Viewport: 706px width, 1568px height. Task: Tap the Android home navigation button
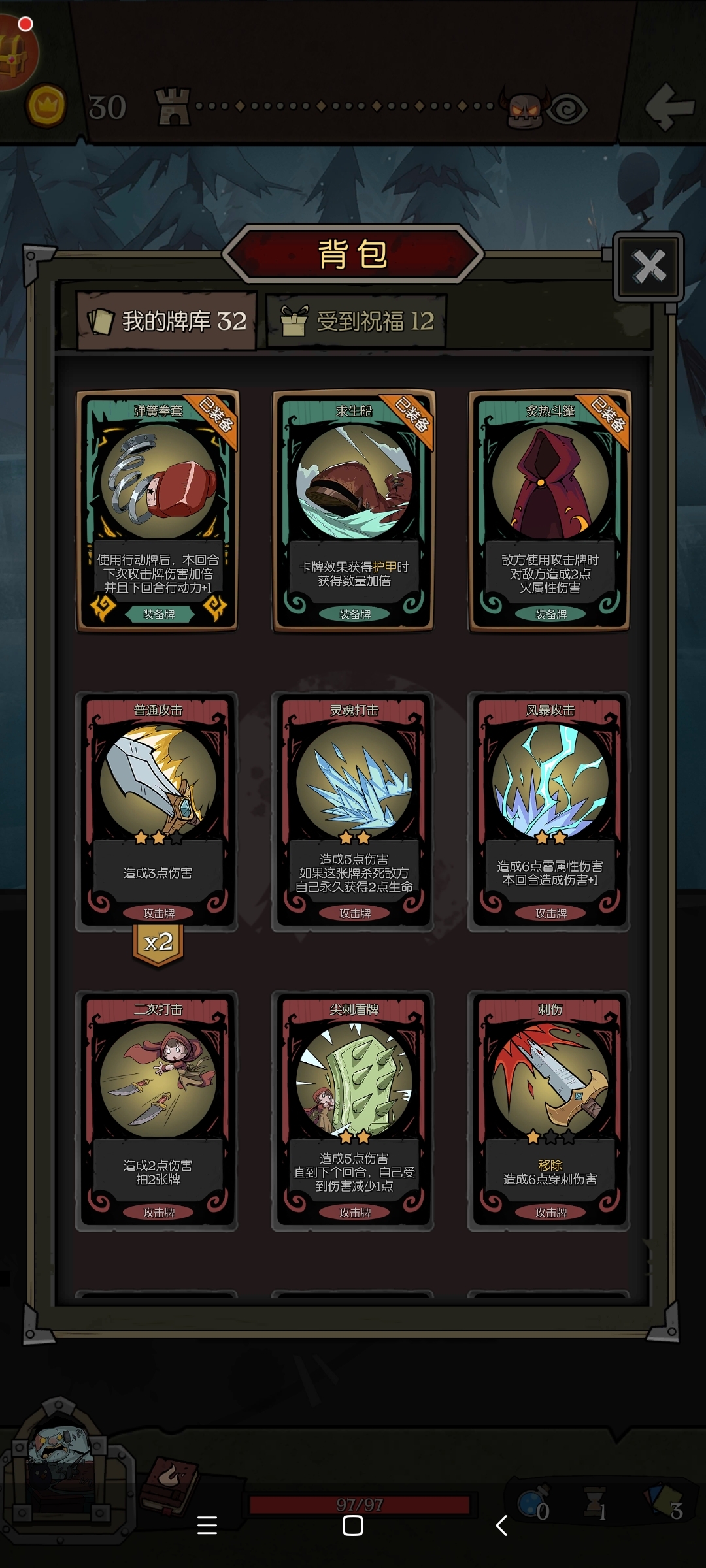pos(353,1526)
